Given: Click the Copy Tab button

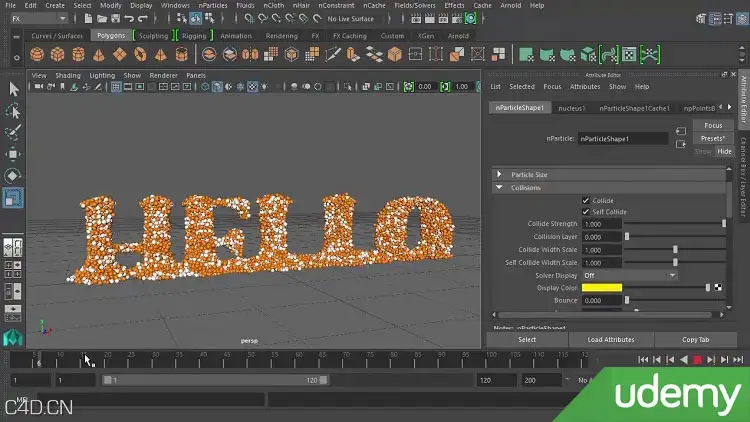Looking at the screenshot, I should (x=695, y=339).
